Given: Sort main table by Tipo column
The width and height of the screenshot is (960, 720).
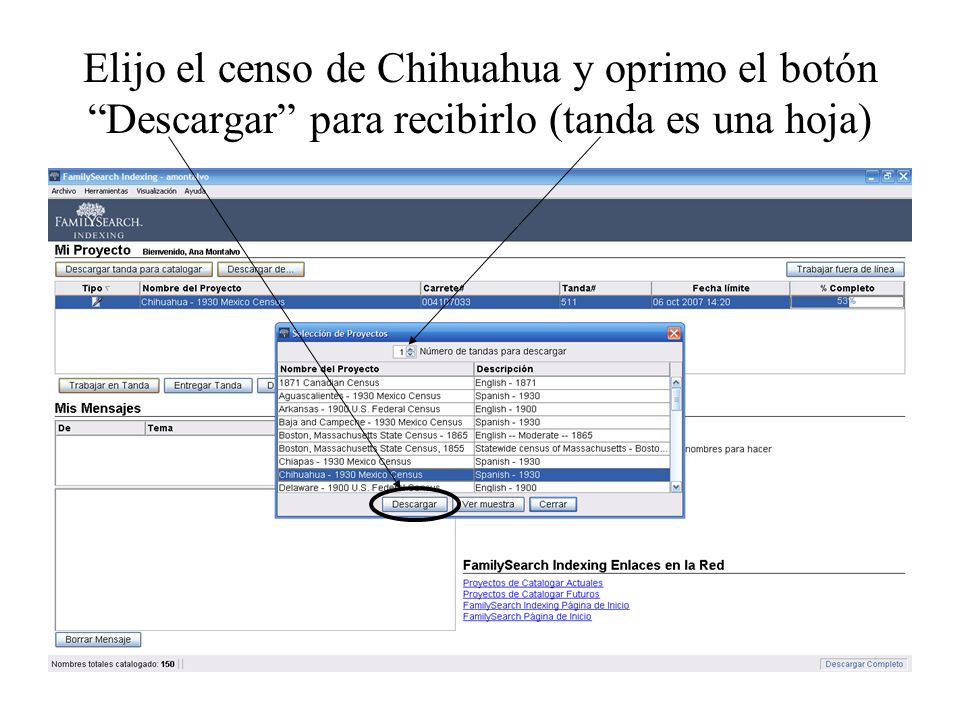Looking at the screenshot, I should click(x=97, y=288).
